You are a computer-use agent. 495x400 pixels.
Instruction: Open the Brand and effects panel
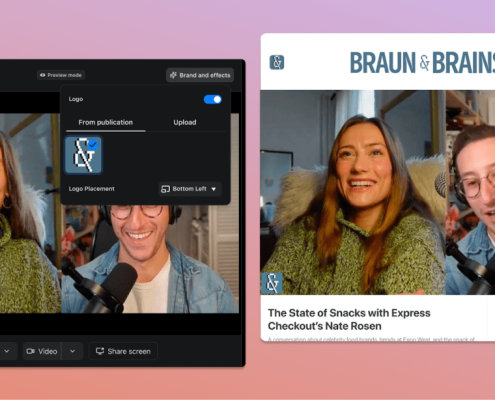click(200, 75)
